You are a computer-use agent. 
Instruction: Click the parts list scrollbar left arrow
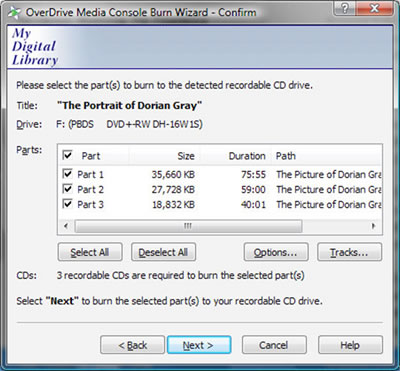pos(66,226)
